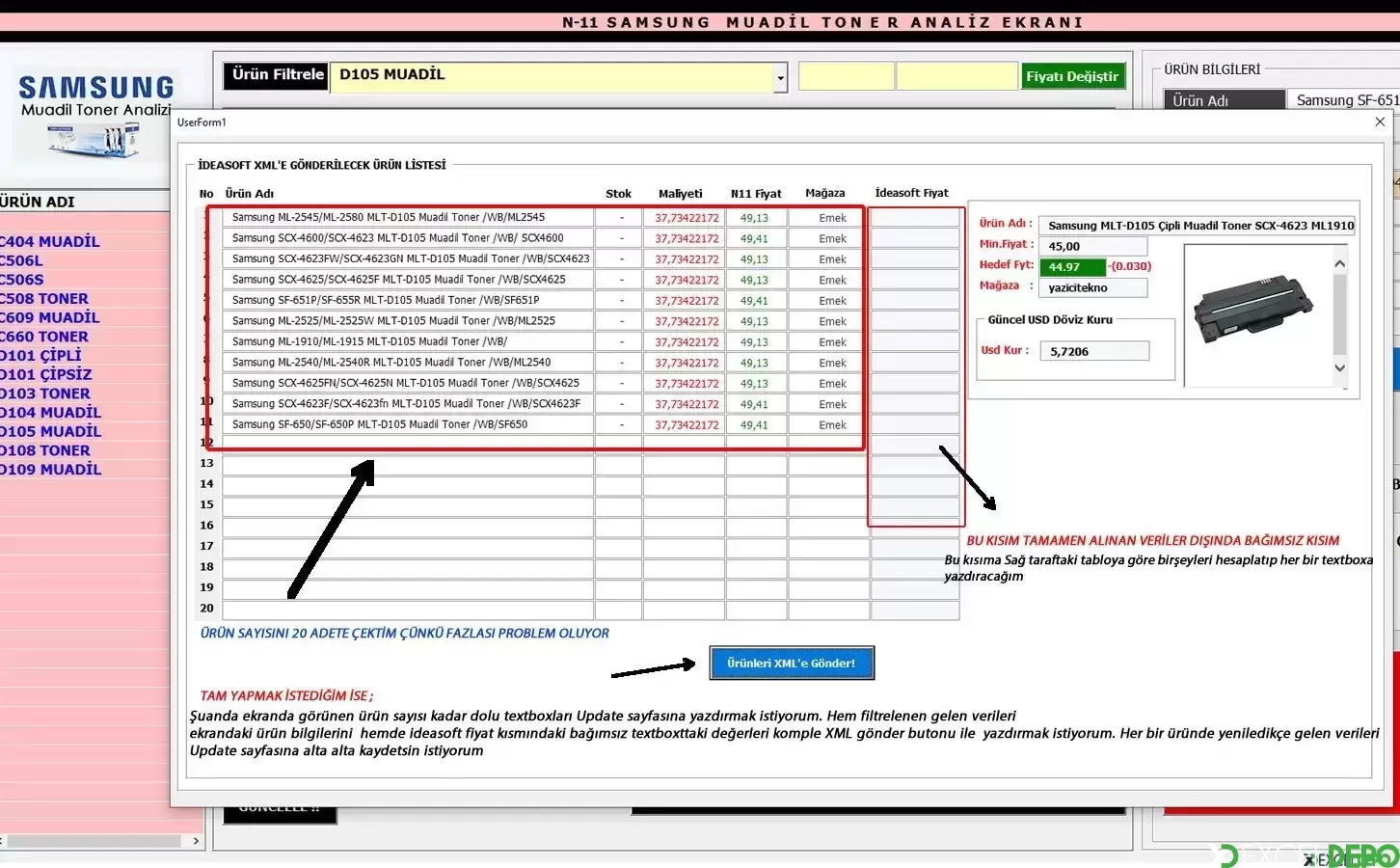Click the Samsung SCX-4623FW/SCX-4623GN product name field
The width and height of the screenshot is (1400, 868).
click(x=408, y=259)
